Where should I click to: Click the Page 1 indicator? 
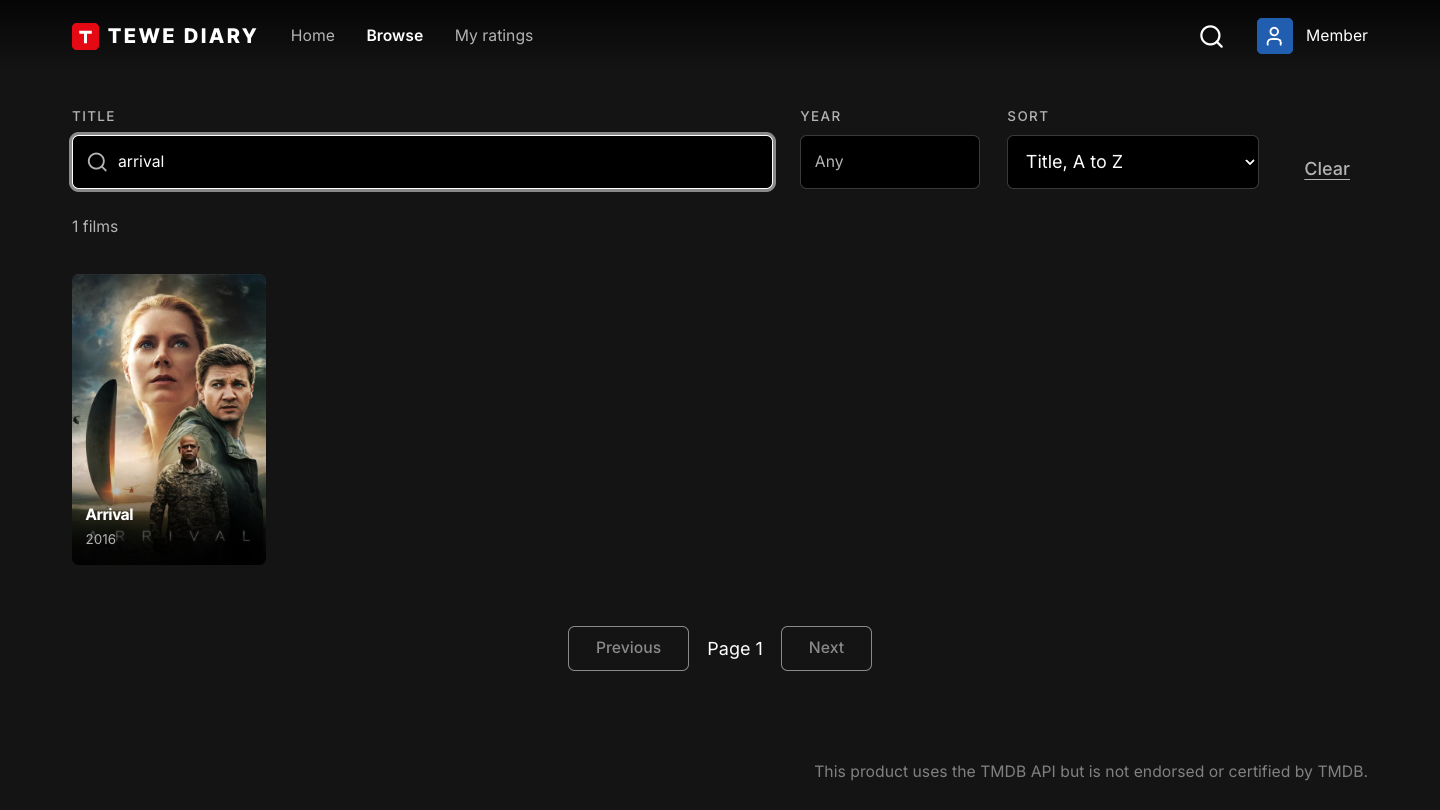tap(735, 649)
